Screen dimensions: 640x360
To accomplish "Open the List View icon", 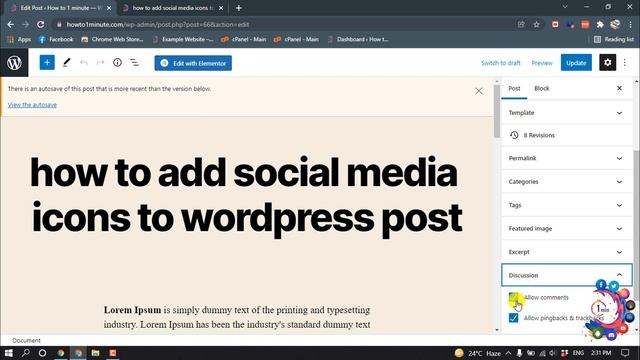I will (x=134, y=62).
